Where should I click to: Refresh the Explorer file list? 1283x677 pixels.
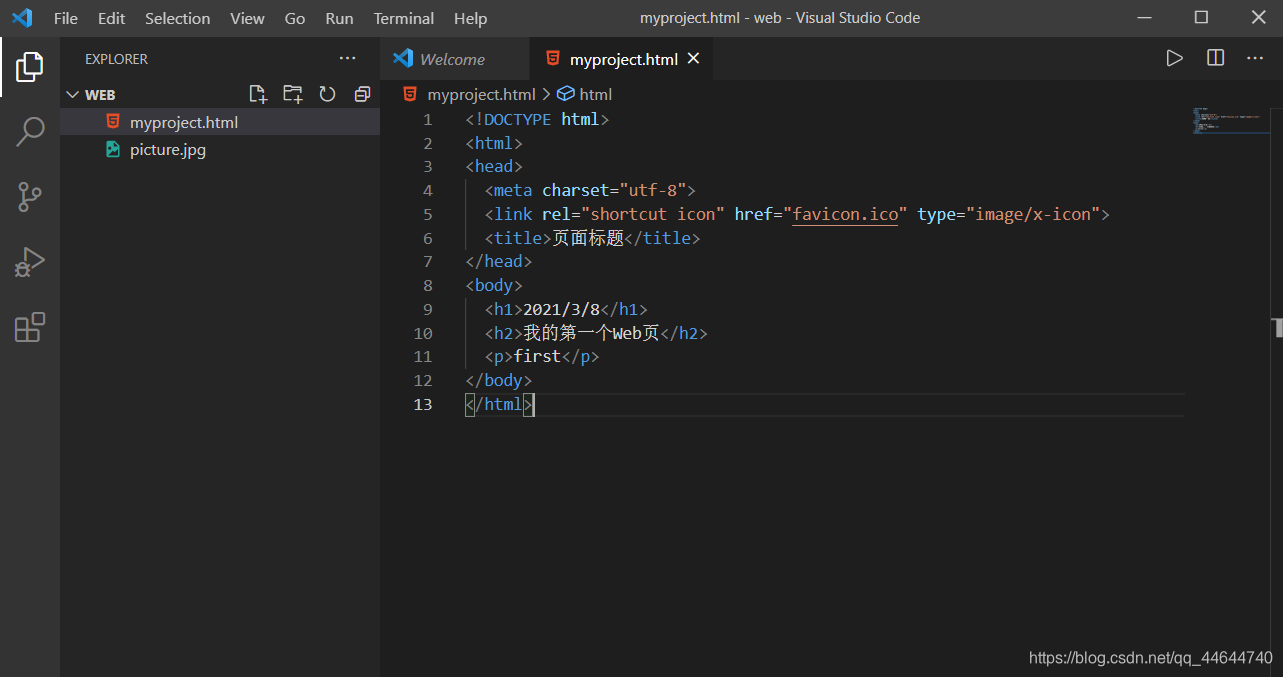[327, 94]
